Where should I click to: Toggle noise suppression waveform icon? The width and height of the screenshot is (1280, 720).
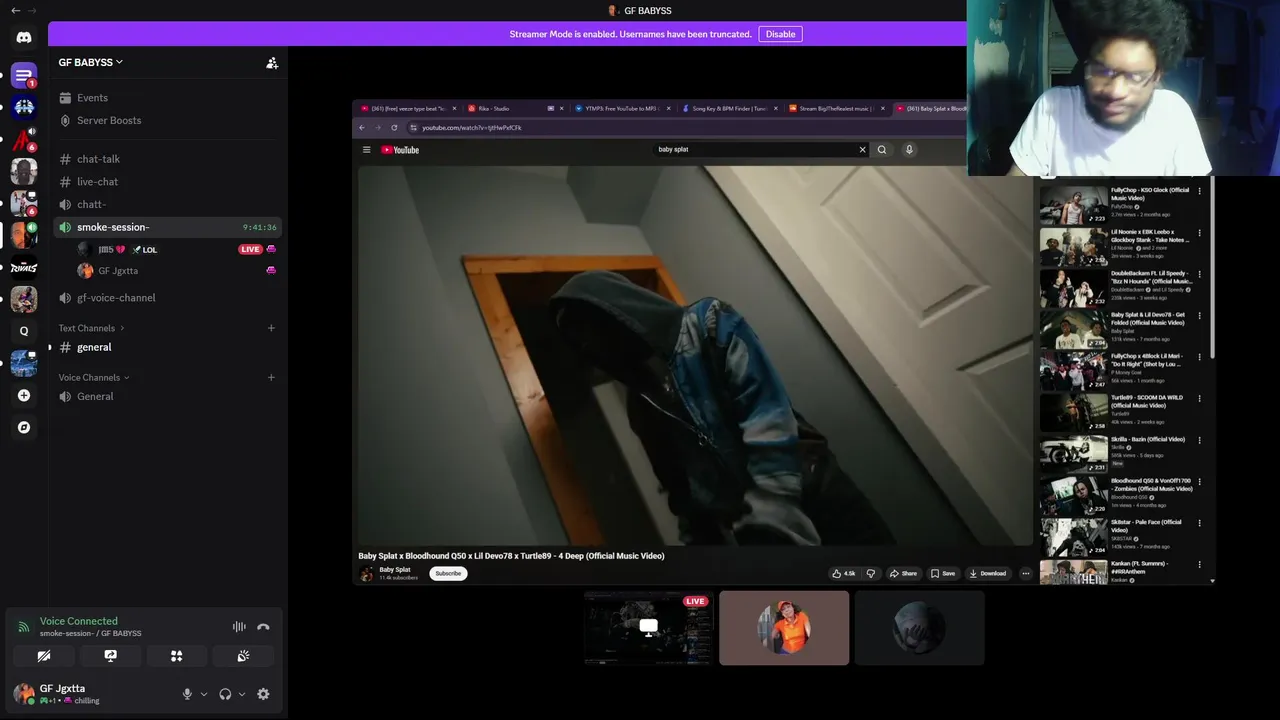coord(239,627)
